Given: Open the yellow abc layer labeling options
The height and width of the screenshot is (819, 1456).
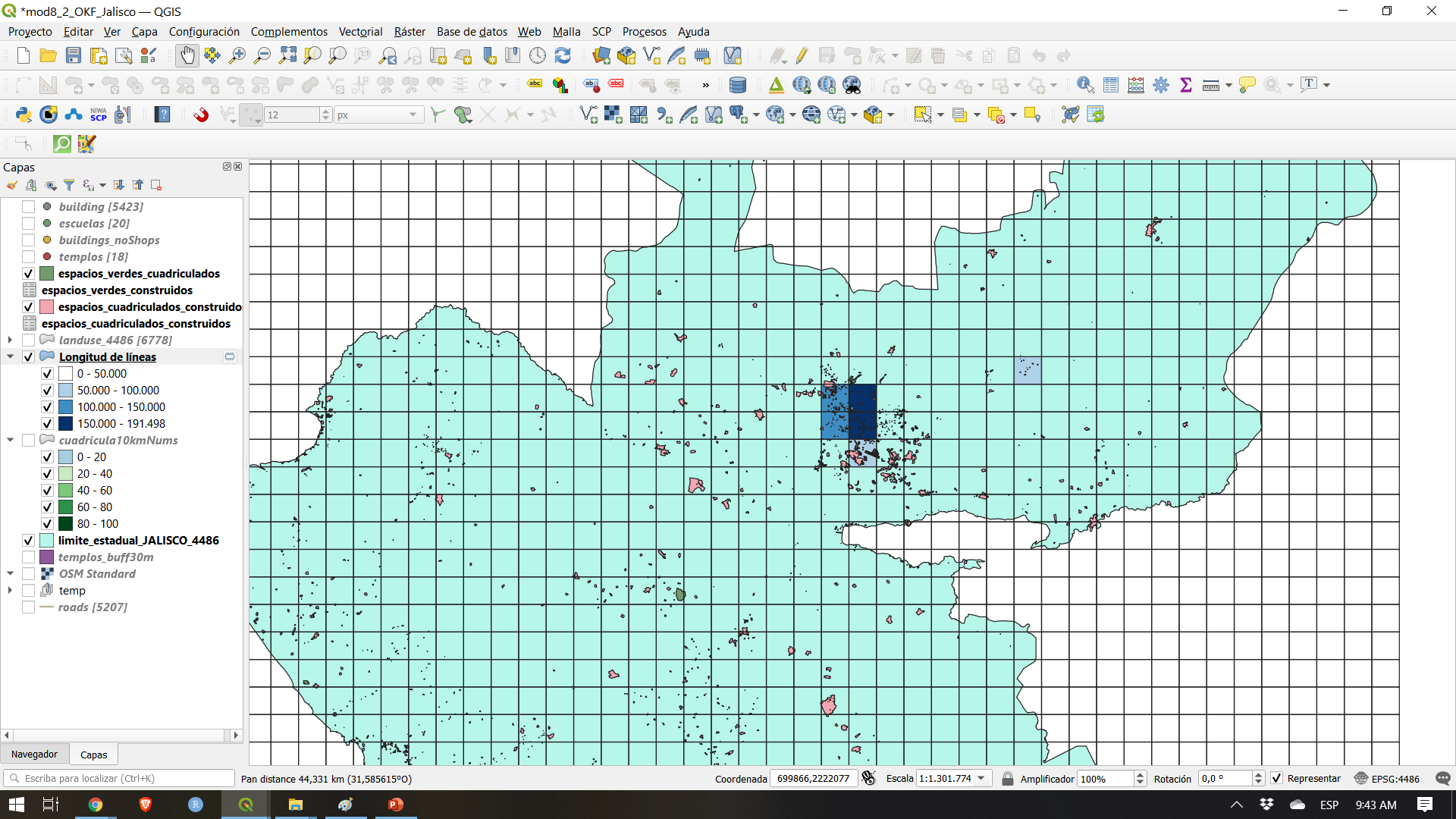Looking at the screenshot, I should coord(535,85).
